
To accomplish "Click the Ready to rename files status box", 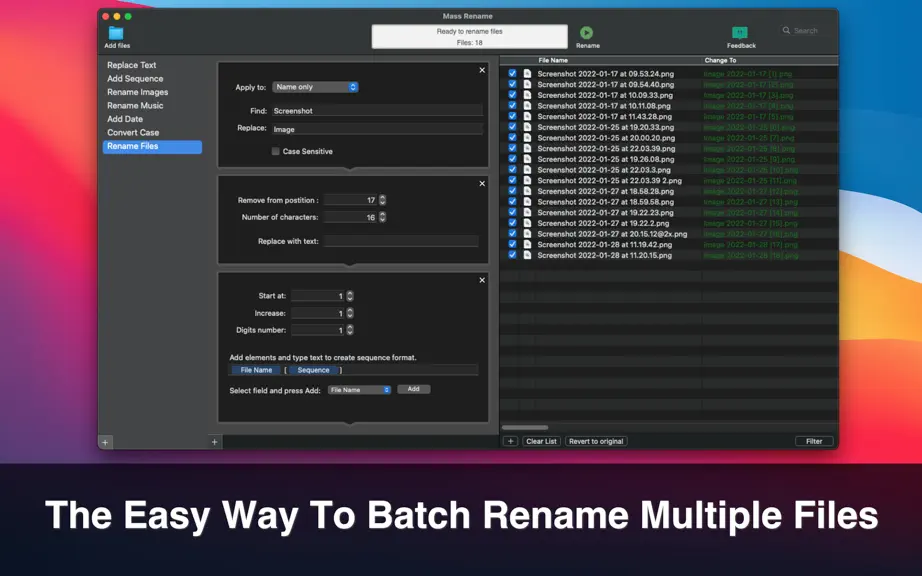I will coord(469,36).
